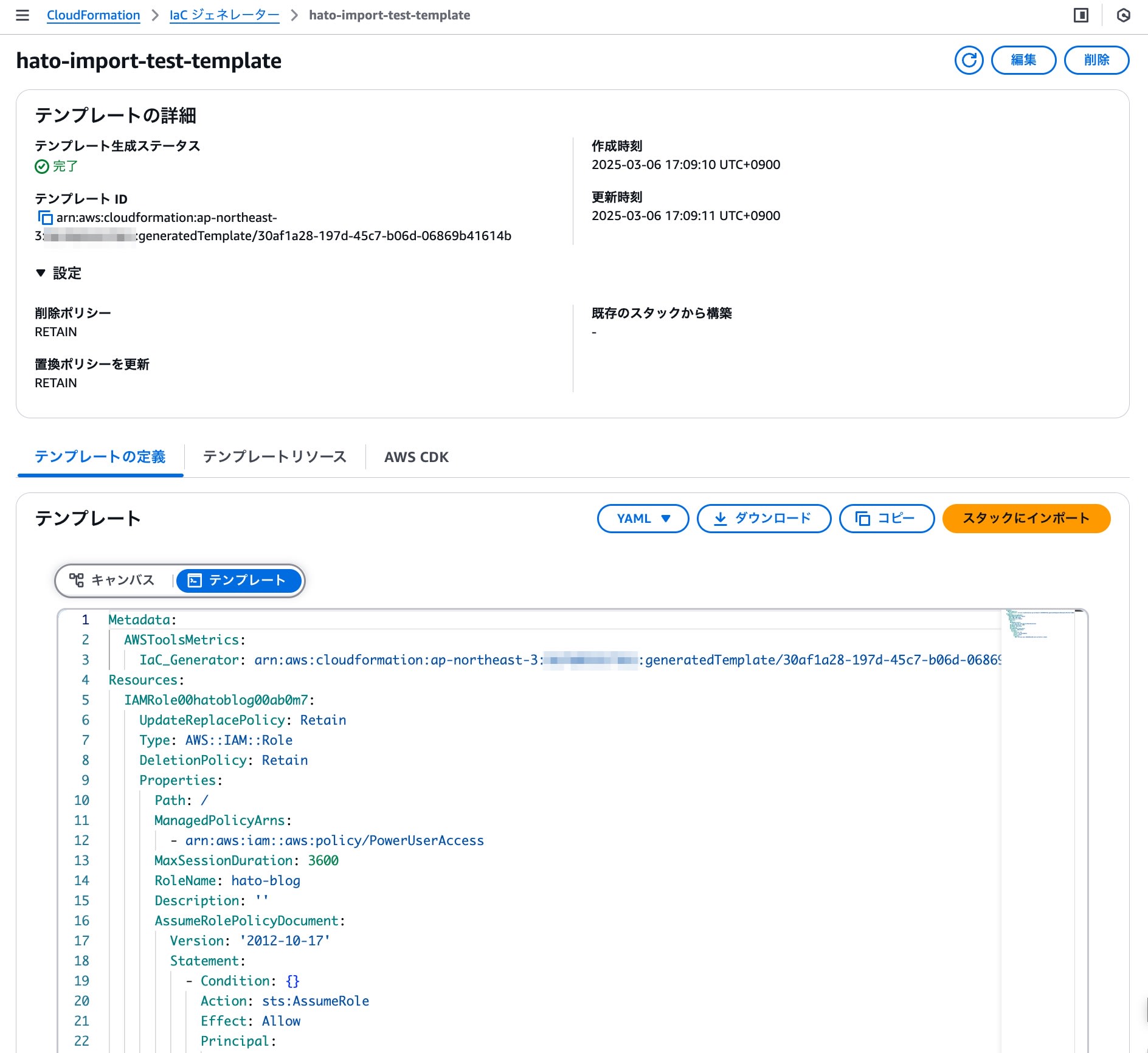Click MaxSessionDuration: 3600 line

tap(246, 860)
